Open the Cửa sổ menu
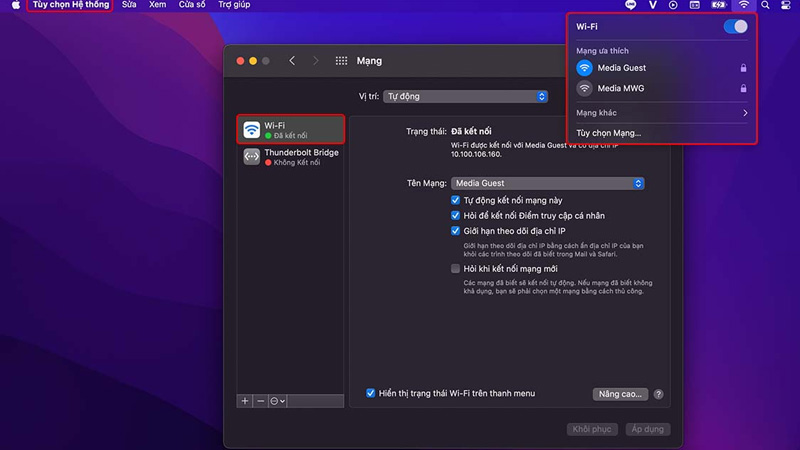 [x=192, y=5]
